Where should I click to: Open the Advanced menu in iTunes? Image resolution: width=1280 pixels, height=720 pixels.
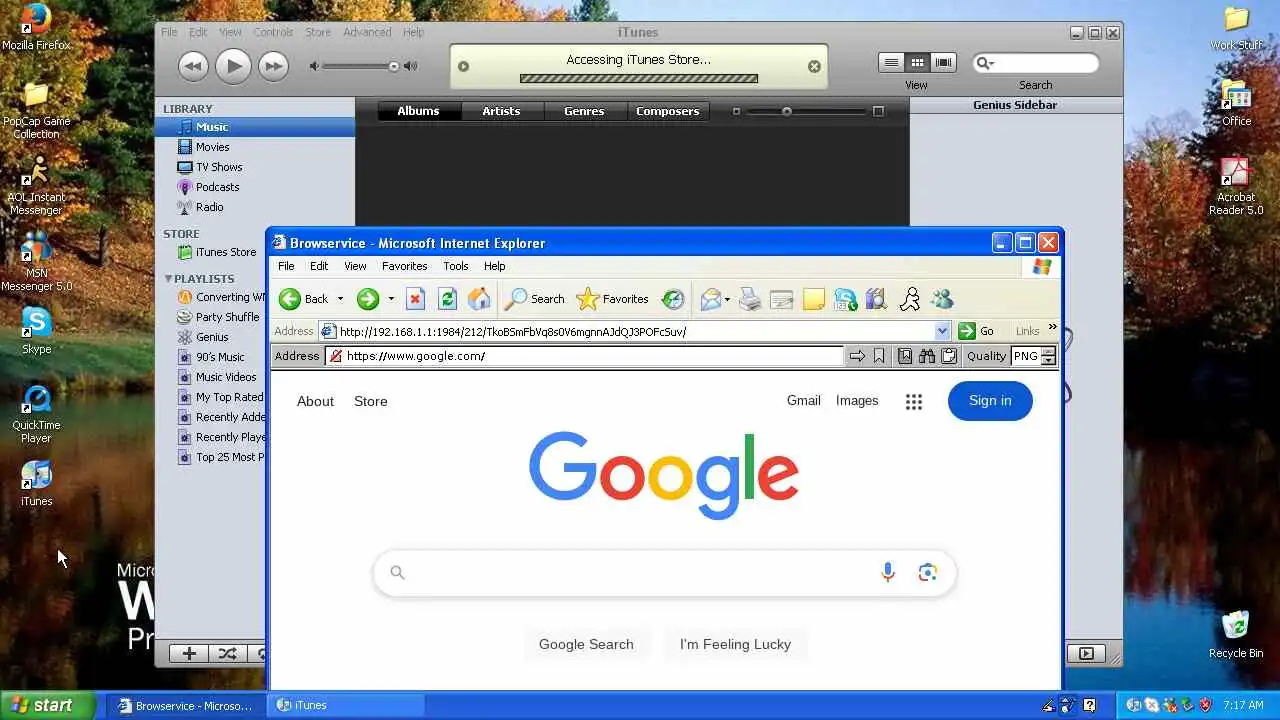point(367,32)
